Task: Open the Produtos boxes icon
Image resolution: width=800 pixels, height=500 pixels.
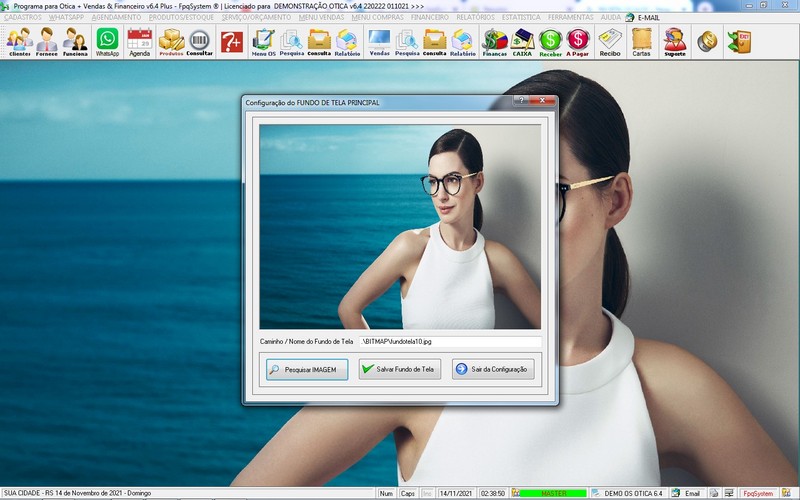Action: click(171, 42)
